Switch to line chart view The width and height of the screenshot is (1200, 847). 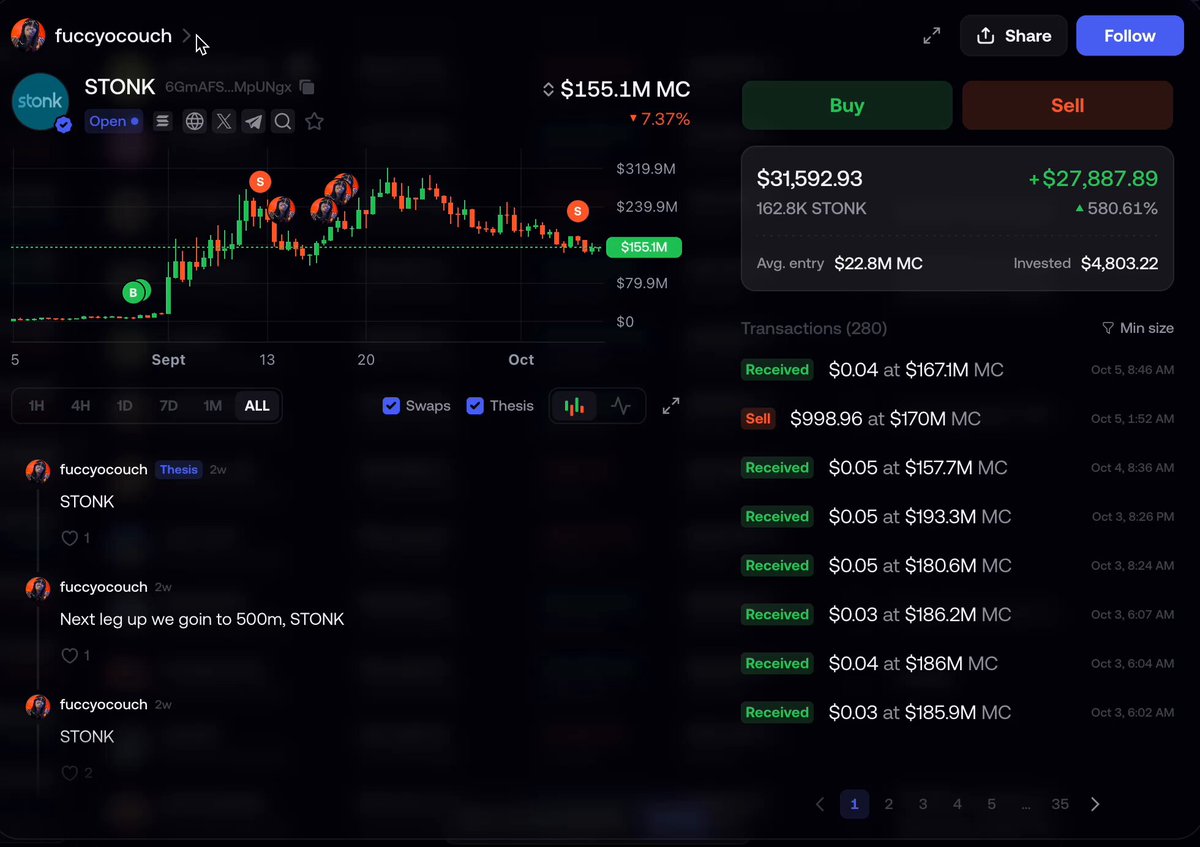point(621,406)
